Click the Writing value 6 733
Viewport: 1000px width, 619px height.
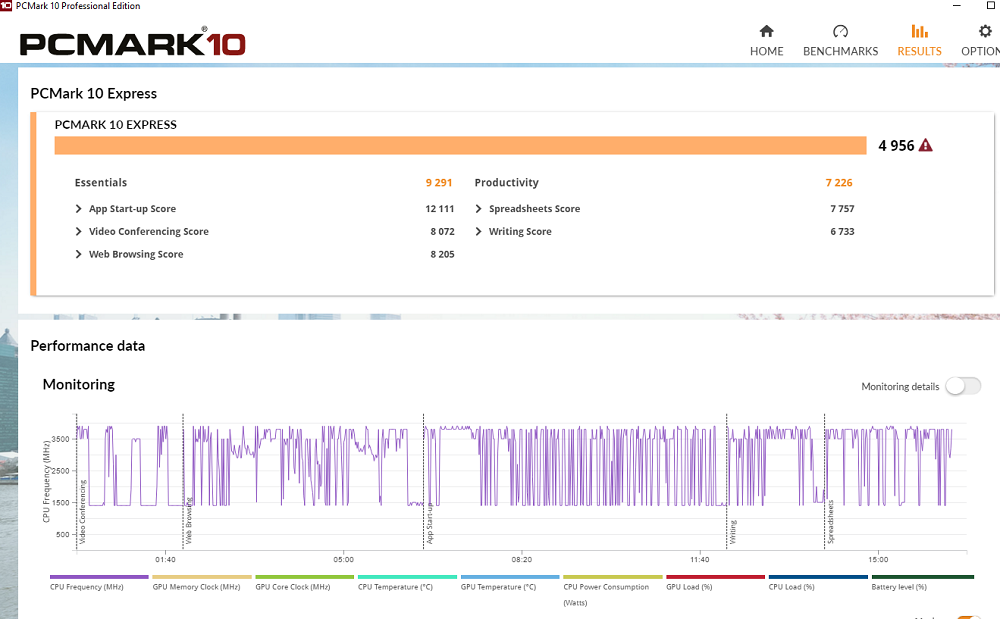click(842, 231)
